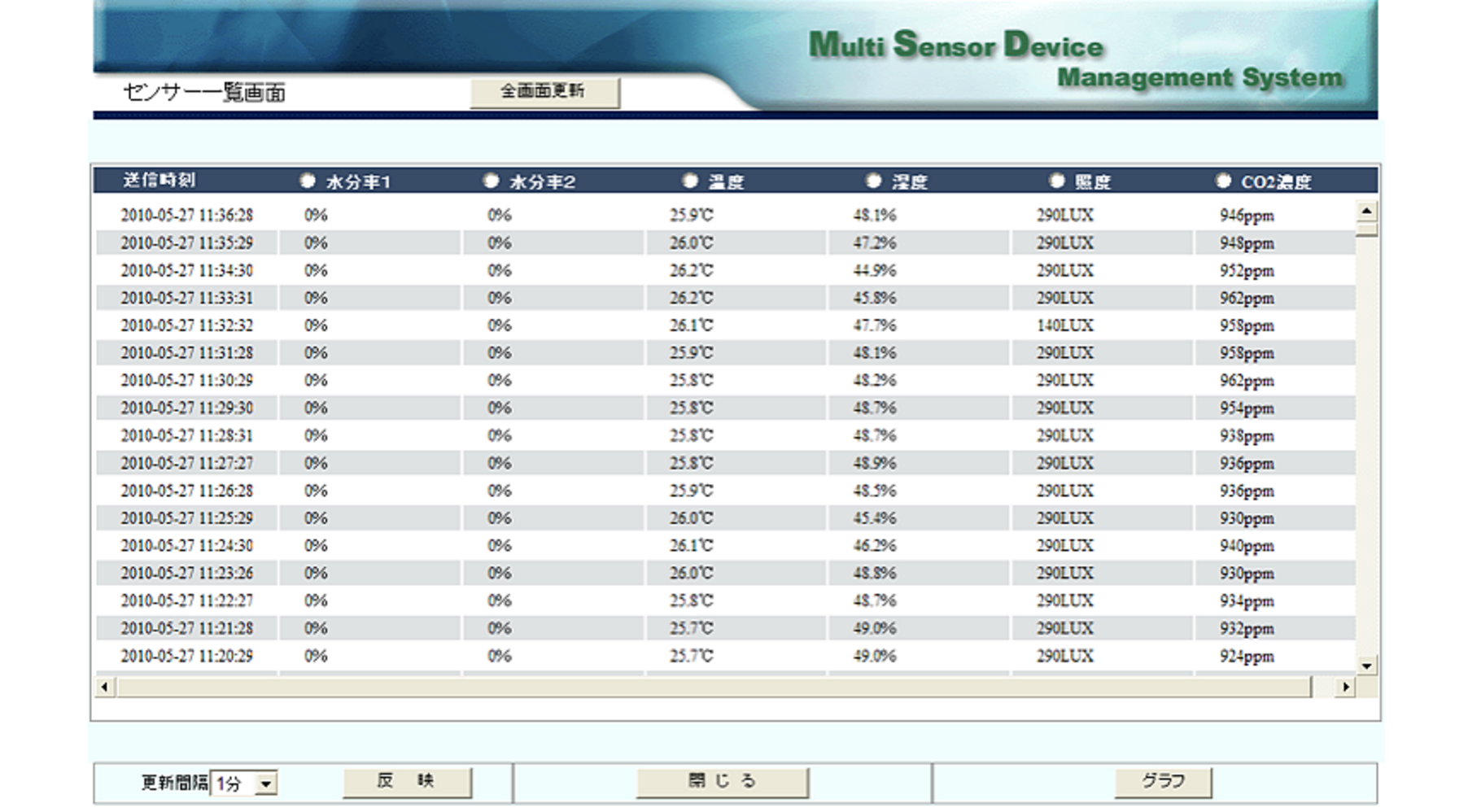Click the vertical scrollbar down arrow
Image resolution: width=1468 pixels, height=812 pixels.
1366,666
